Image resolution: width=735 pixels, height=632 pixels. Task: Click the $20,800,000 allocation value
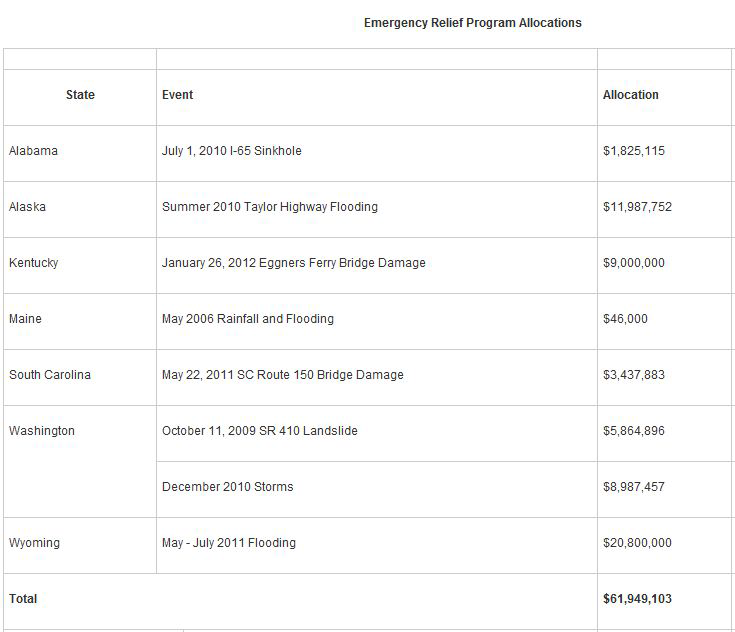click(x=637, y=543)
